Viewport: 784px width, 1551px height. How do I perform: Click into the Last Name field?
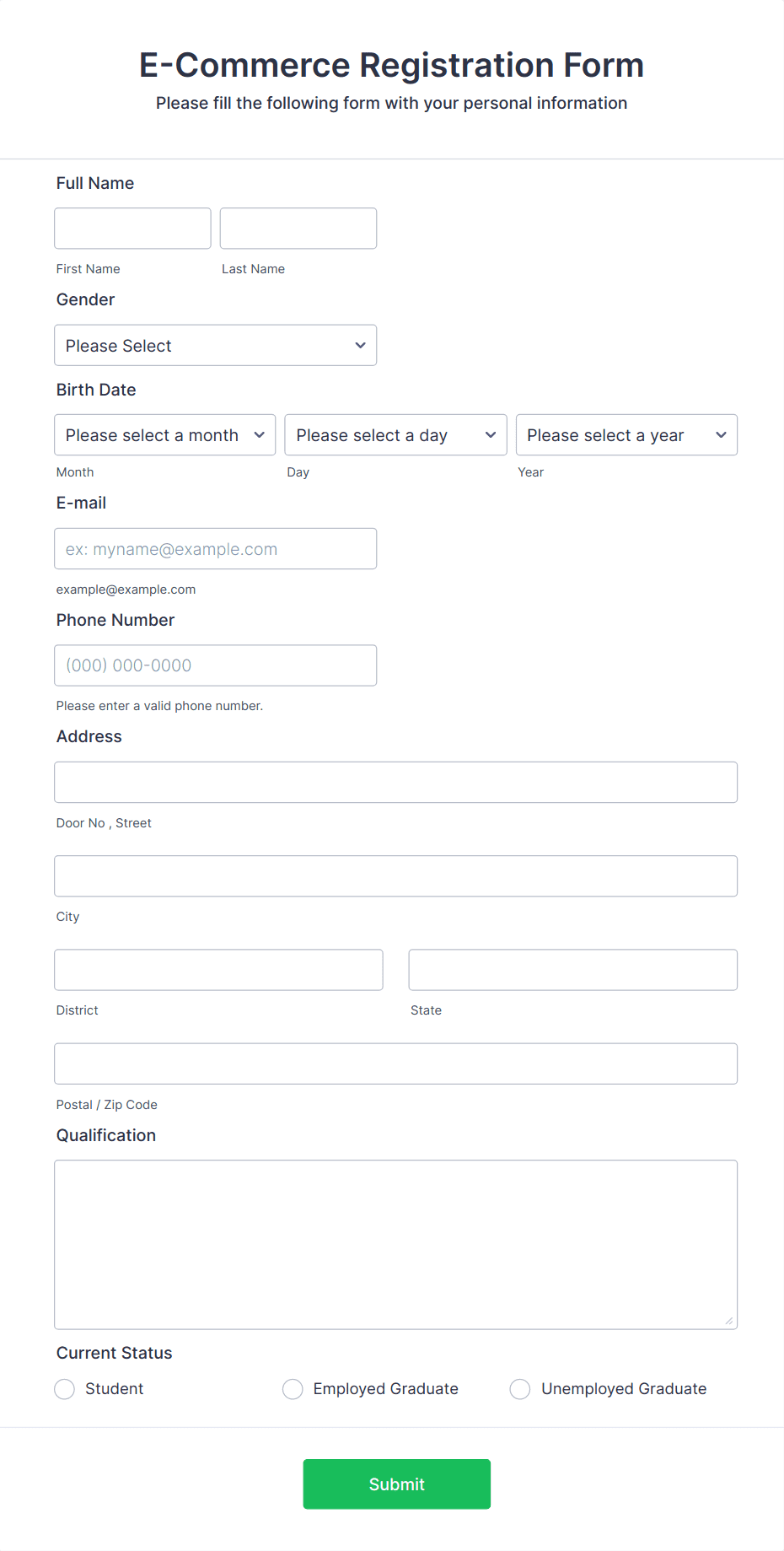pos(298,228)
